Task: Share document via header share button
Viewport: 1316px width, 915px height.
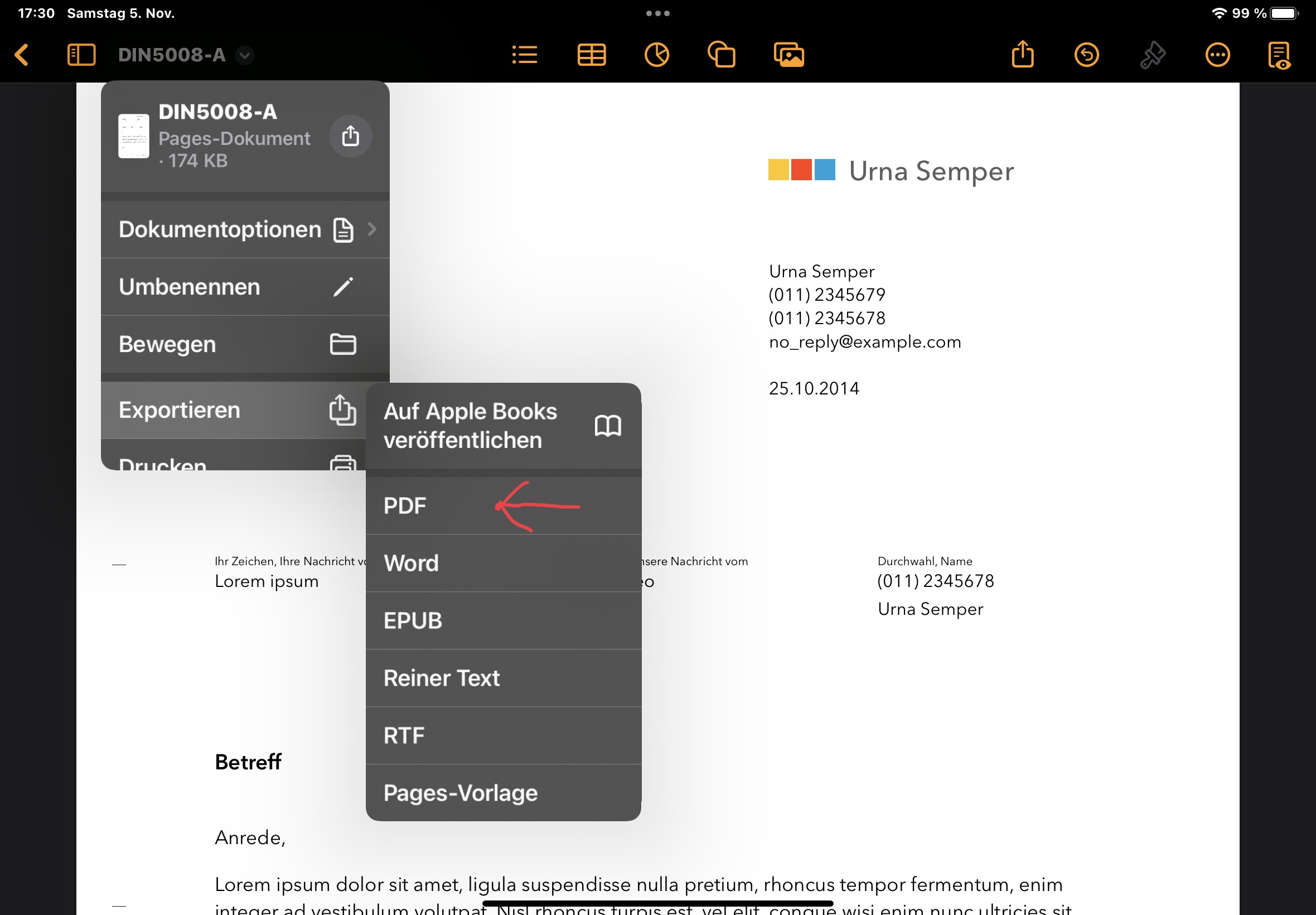Action: tap(351, 136)
